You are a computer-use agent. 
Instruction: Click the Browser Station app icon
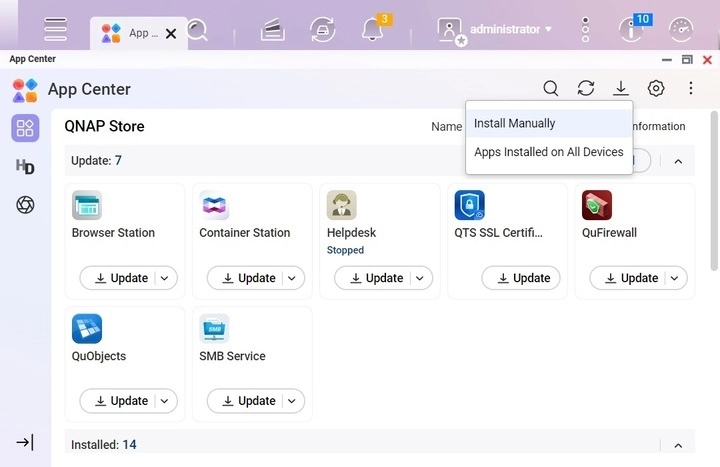point(87,205)
